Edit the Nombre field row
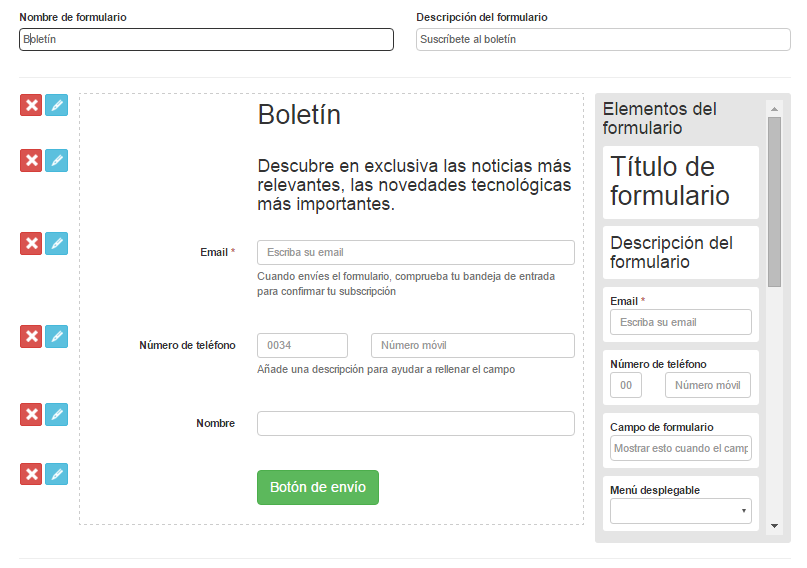Image resolution: width=807 pixels, height=568 pixels. tap(57, 414)
